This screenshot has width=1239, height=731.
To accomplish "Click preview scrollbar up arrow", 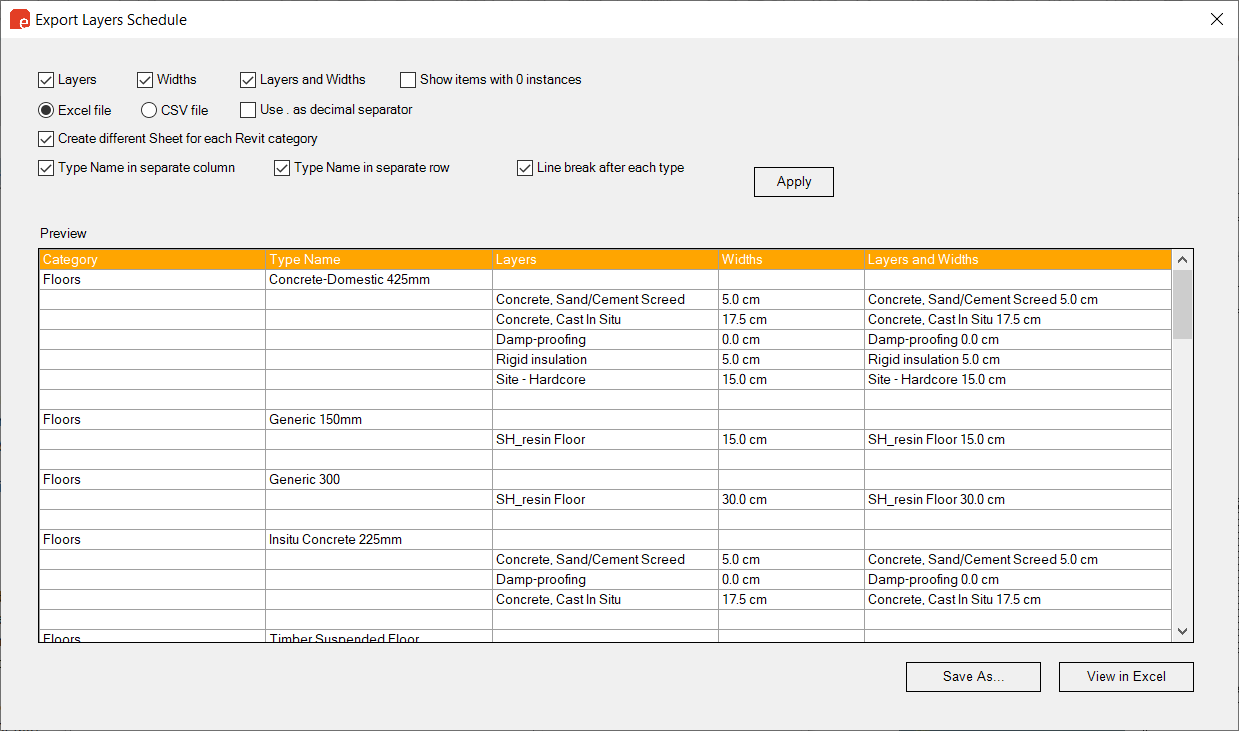I will click(x=1182, y=259).
